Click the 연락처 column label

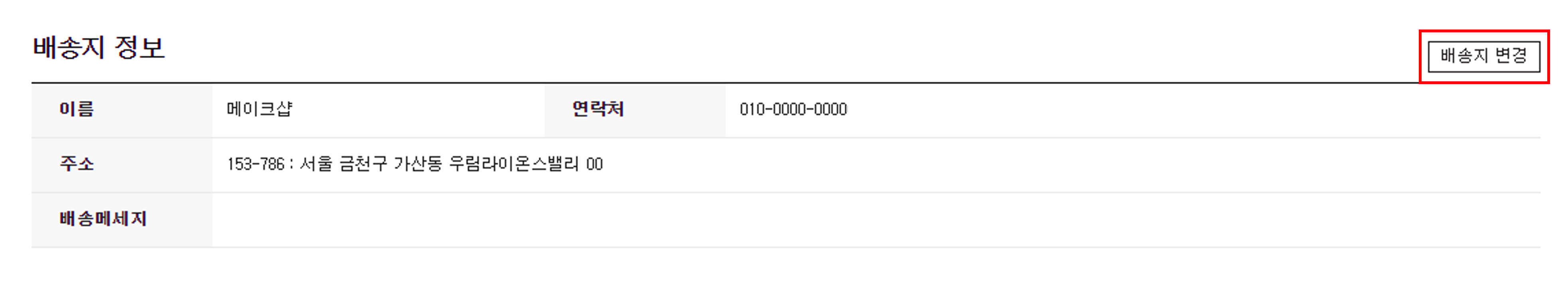[x=598, y=109]
